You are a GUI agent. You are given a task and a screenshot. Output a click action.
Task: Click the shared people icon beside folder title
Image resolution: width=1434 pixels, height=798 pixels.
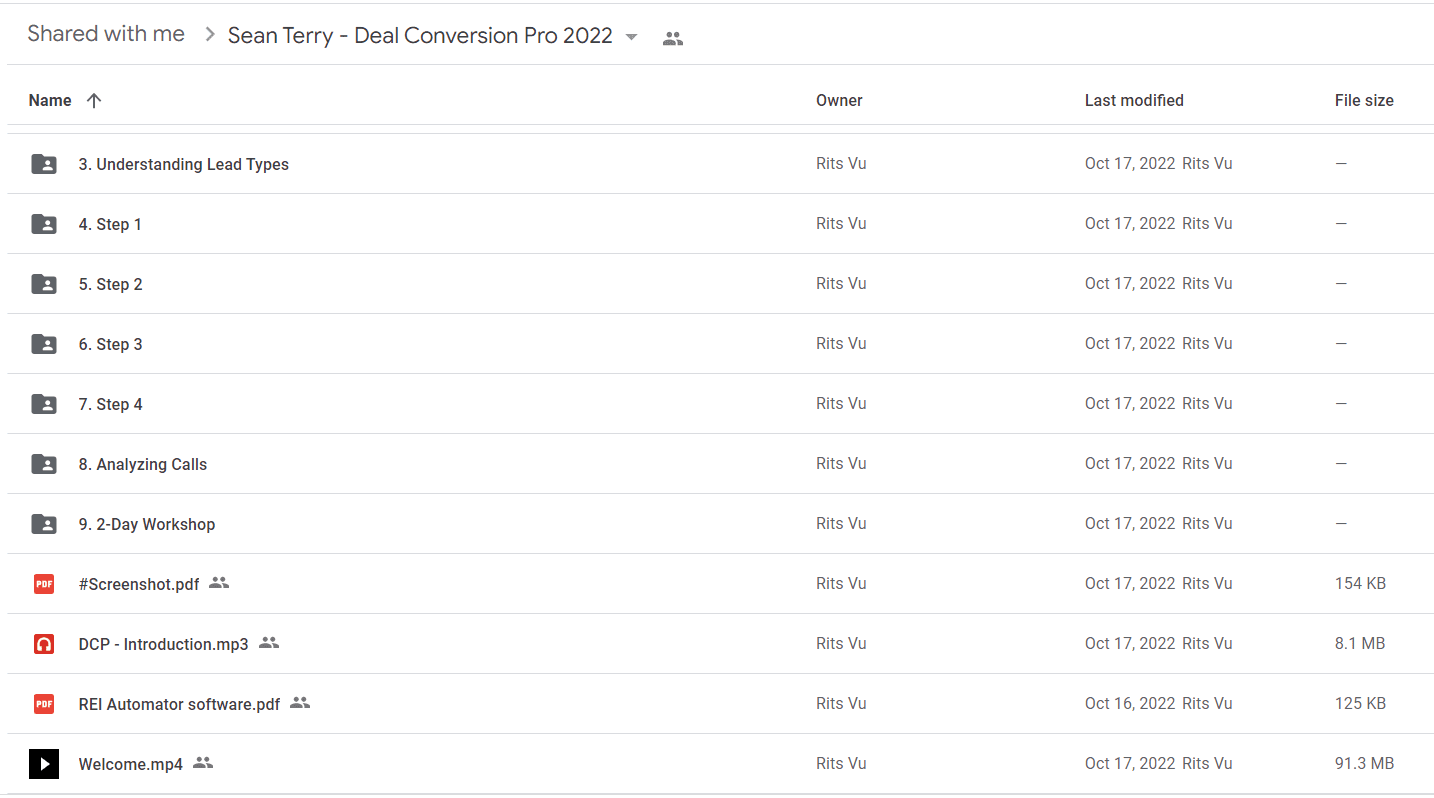tap(673, 38)
